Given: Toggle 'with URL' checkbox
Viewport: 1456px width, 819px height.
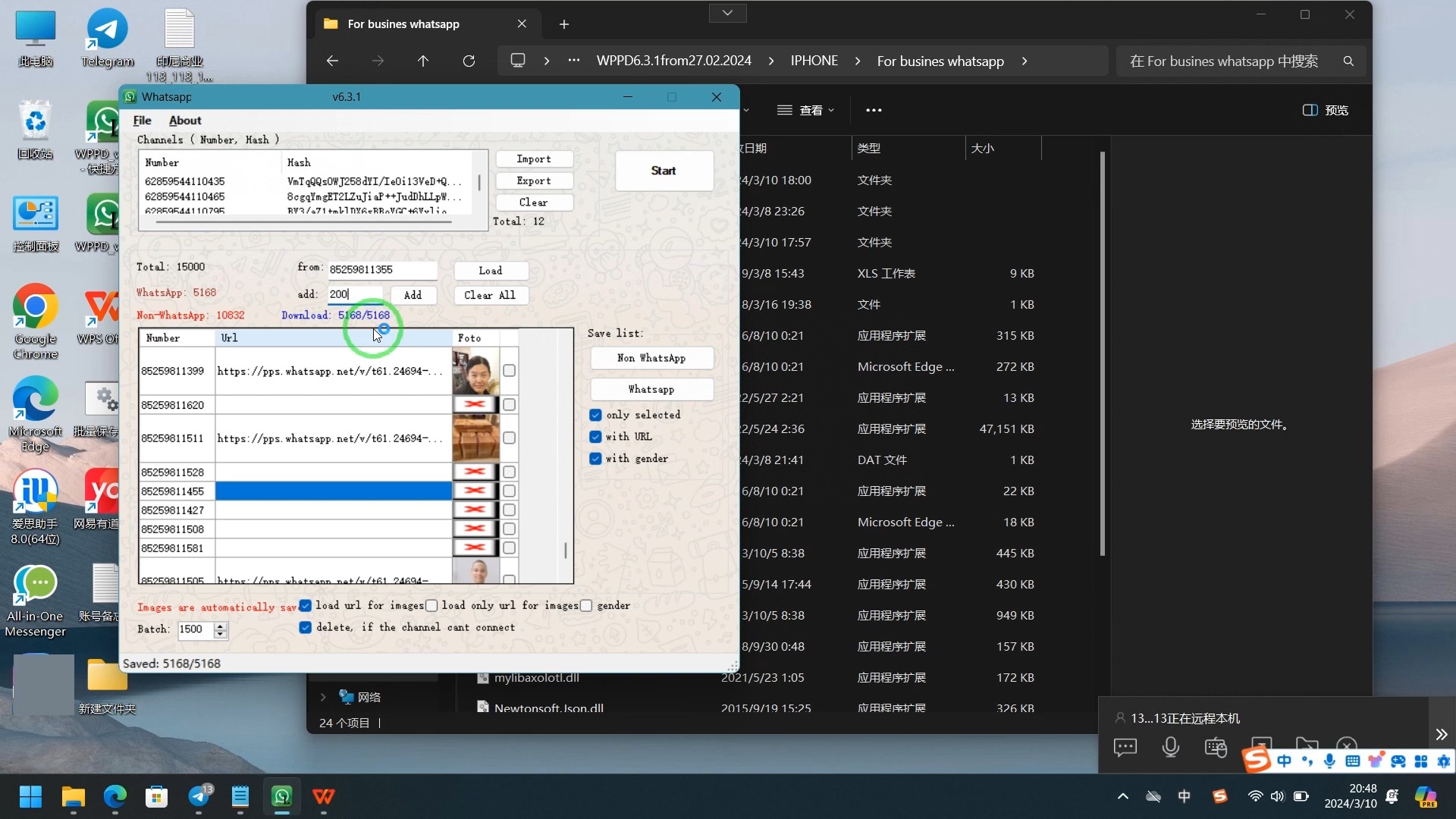Looking at the screenshot, I should (x=597, y=437).
